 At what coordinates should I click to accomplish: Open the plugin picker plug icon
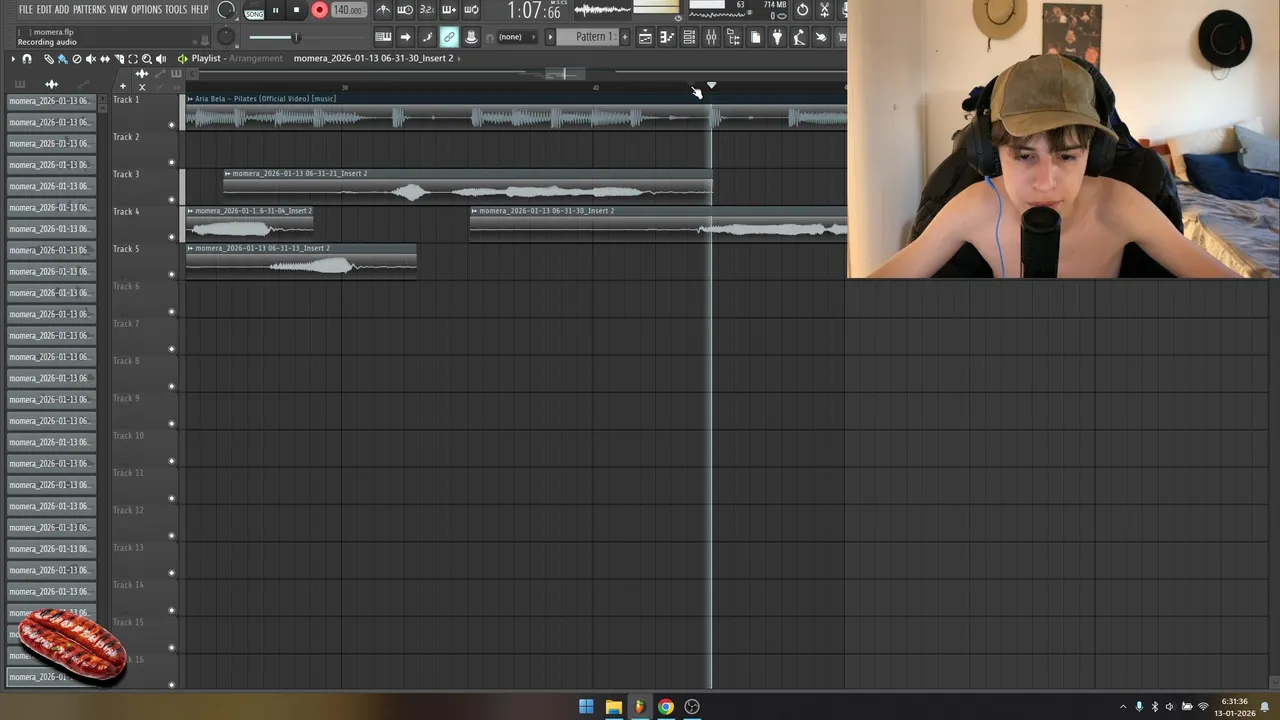(777, 37)
